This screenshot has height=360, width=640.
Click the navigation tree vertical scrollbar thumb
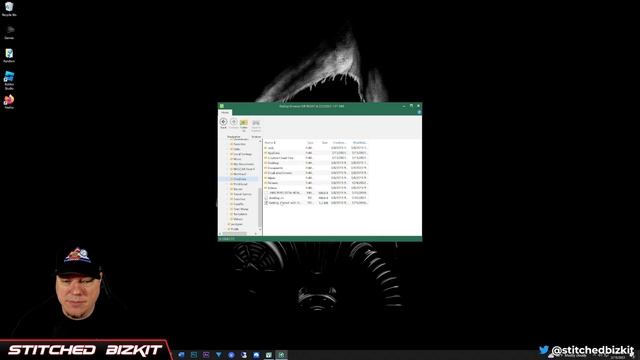[260, 207]
